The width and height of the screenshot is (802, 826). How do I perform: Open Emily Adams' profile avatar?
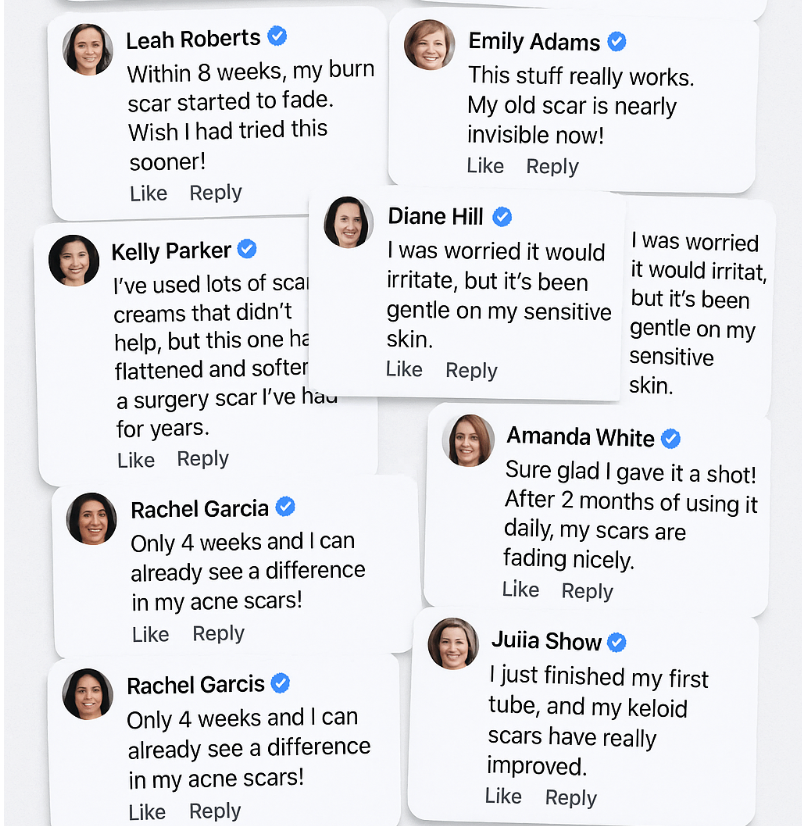430,45
